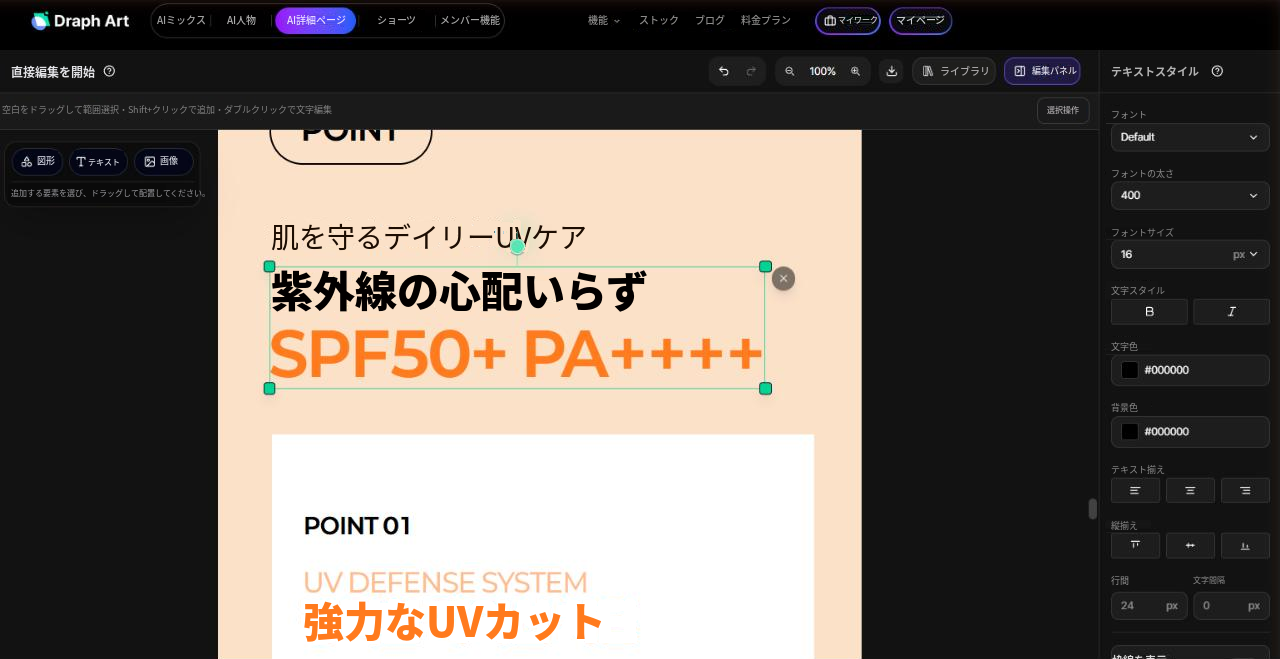The height and width of the screenshot is (659, 1280).
Task: Add a 図形 shape element
Action: pos(38,161)
